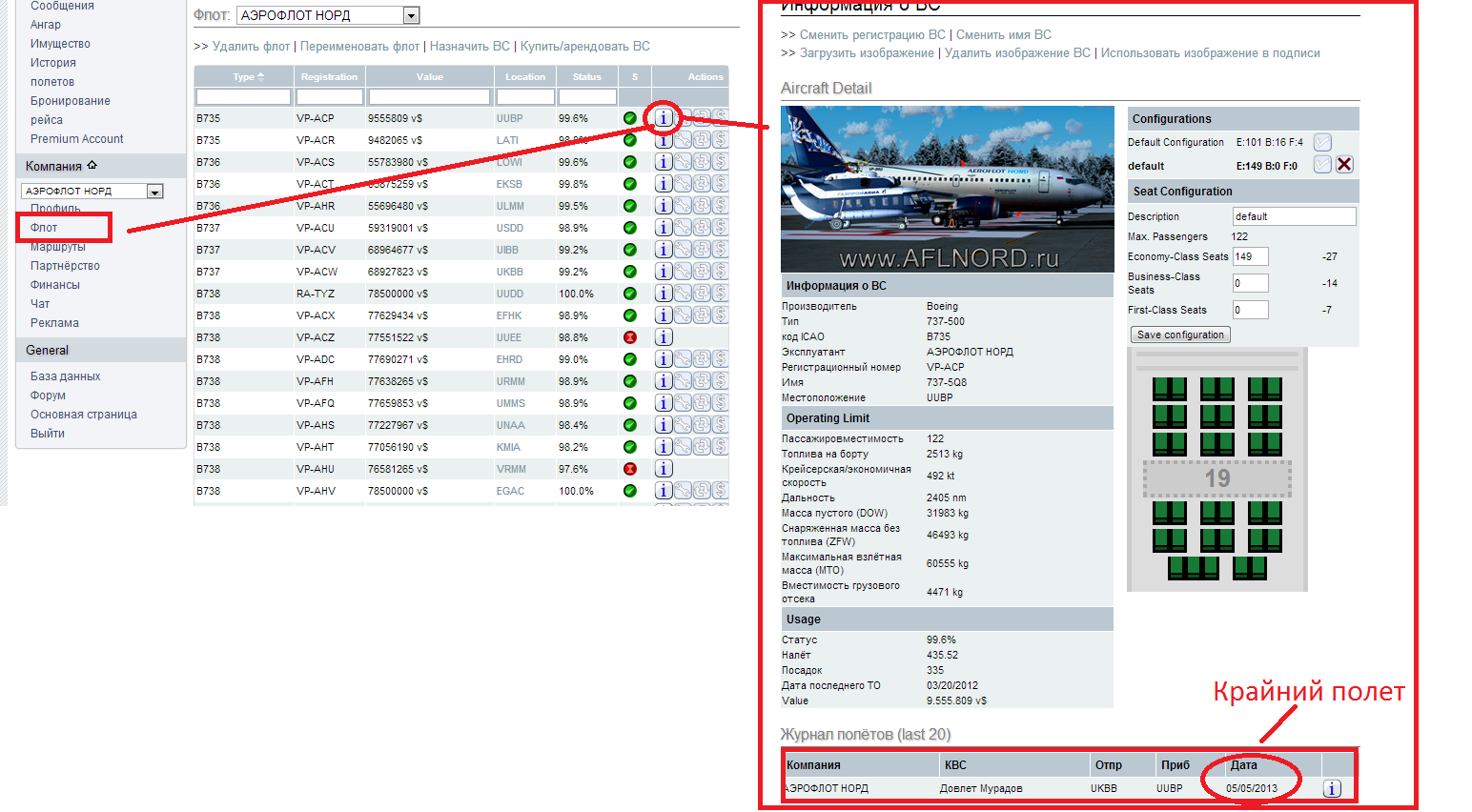This screenshot has height=812, width=1472.
Task: Click the Economy-Class Seats input field
Action: 1251,256
